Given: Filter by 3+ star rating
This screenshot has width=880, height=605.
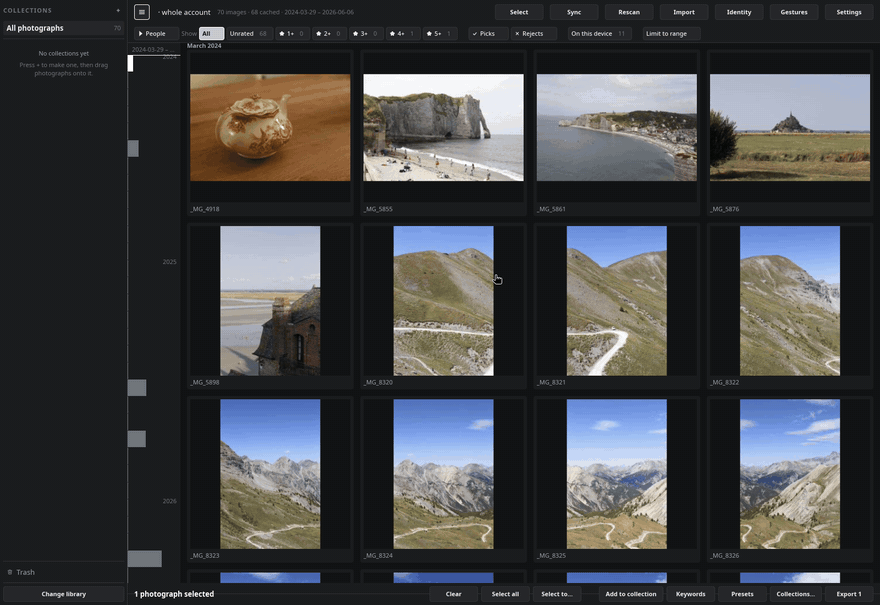Looking at the screenshot, I should click(x=365, y=34).
